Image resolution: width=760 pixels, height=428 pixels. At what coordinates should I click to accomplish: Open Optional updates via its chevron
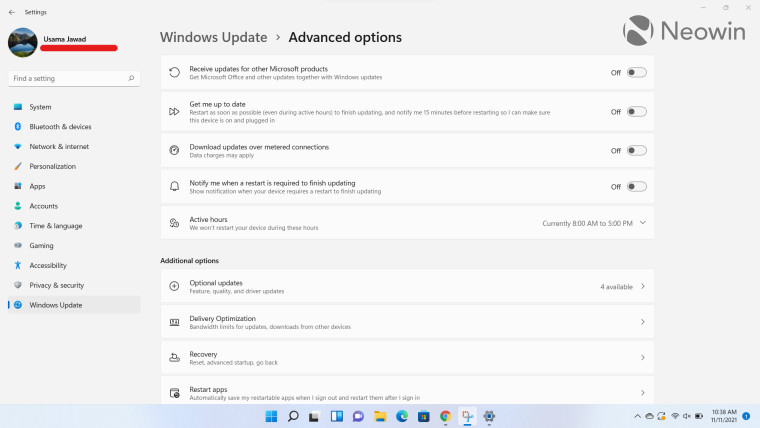point(643,286)
